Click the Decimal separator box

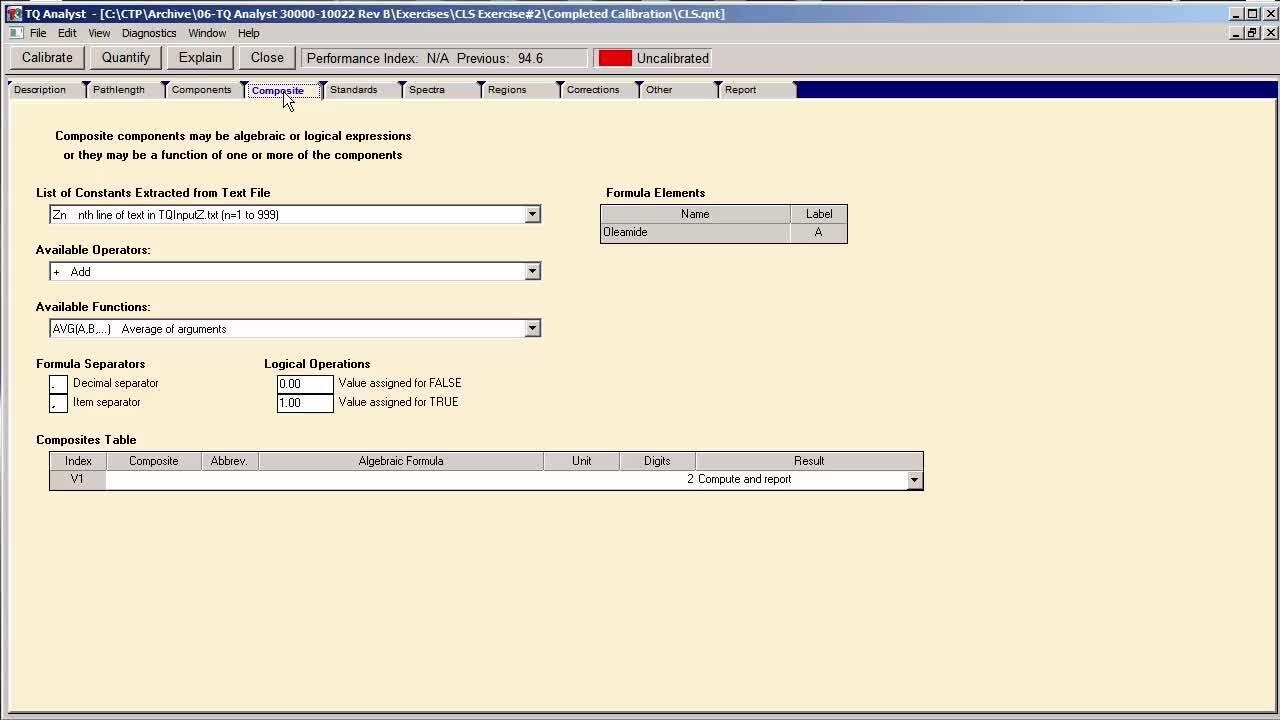(58, 384)
